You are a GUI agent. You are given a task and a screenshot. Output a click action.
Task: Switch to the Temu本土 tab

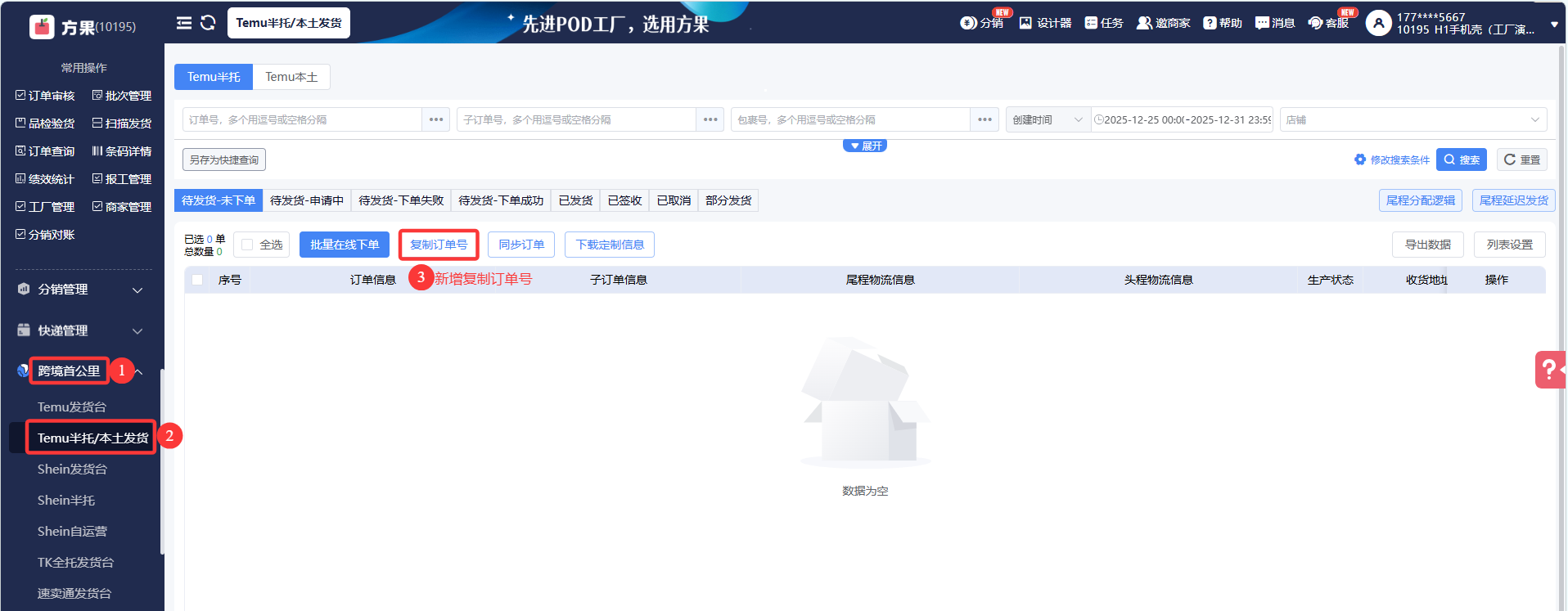[x=291, y=77]
